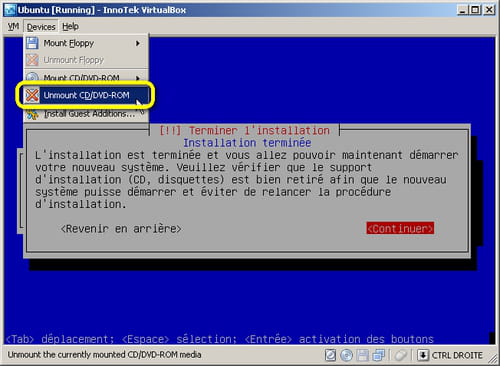Viewport: 500px width, 366px height.
Task: Click the hard disk activity status icon
Action: pyautogui.click(x=330, y=355)
